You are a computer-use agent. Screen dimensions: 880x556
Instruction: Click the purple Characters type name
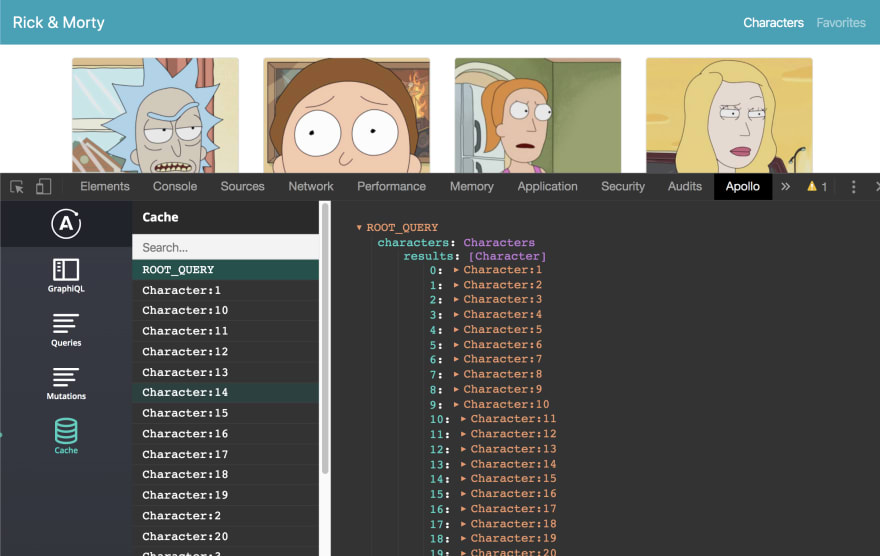pyautogui.click(x=499, y=242)
